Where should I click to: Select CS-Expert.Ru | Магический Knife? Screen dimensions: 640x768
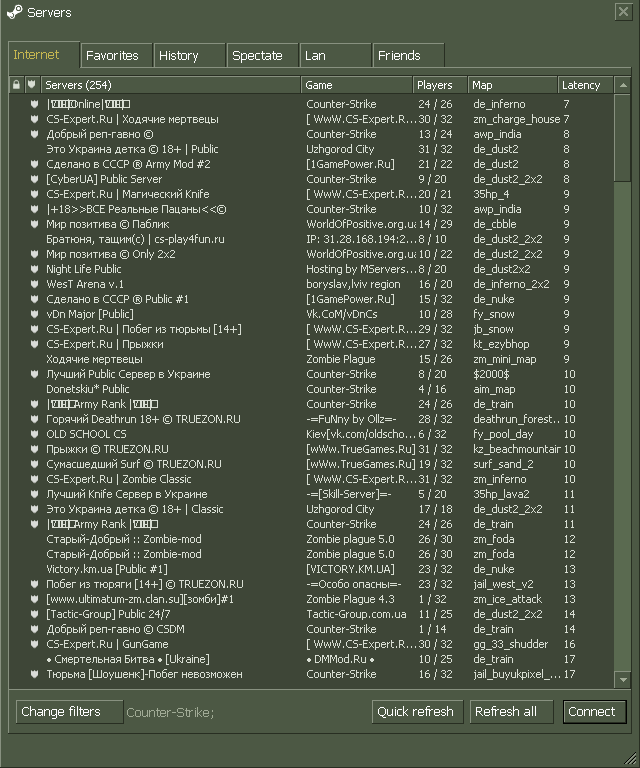(311, 194)
